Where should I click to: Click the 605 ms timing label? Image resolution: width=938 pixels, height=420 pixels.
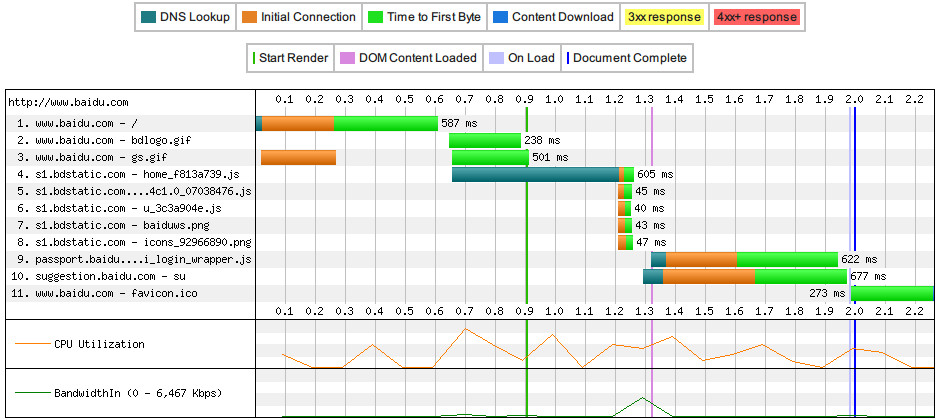[x=655, y=175]
